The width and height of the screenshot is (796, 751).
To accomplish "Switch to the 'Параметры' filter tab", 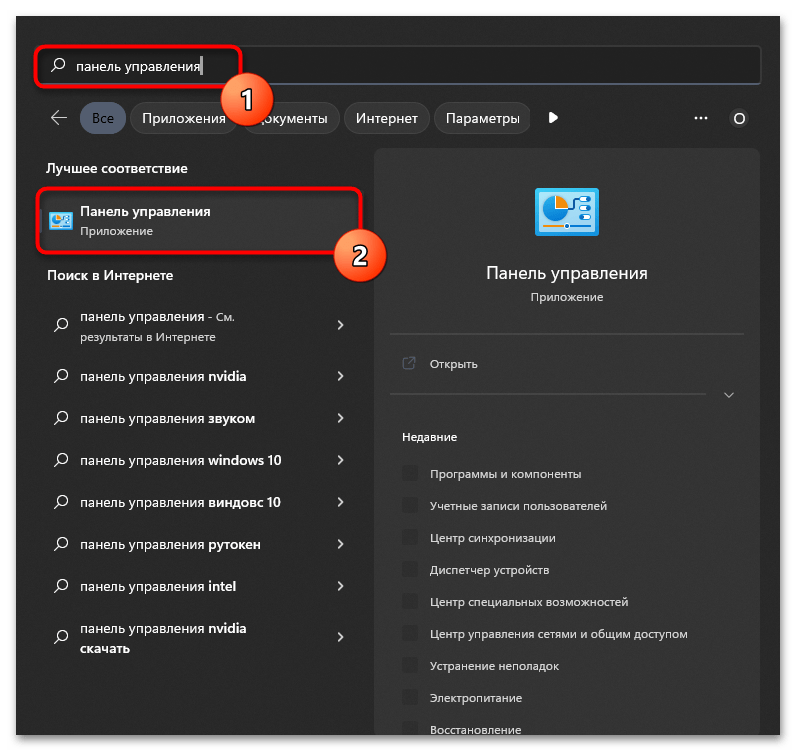I will pyautogui.click(x=482, y=118).
